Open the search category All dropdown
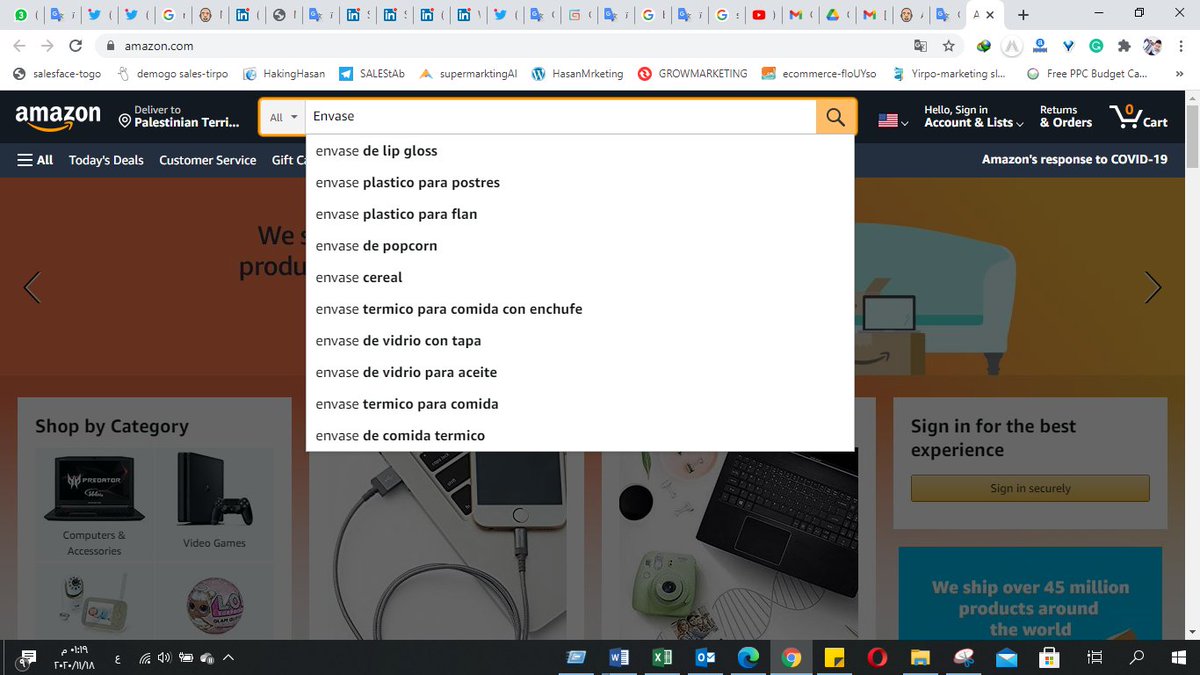The image size is (1200, 675). (283, 117)
